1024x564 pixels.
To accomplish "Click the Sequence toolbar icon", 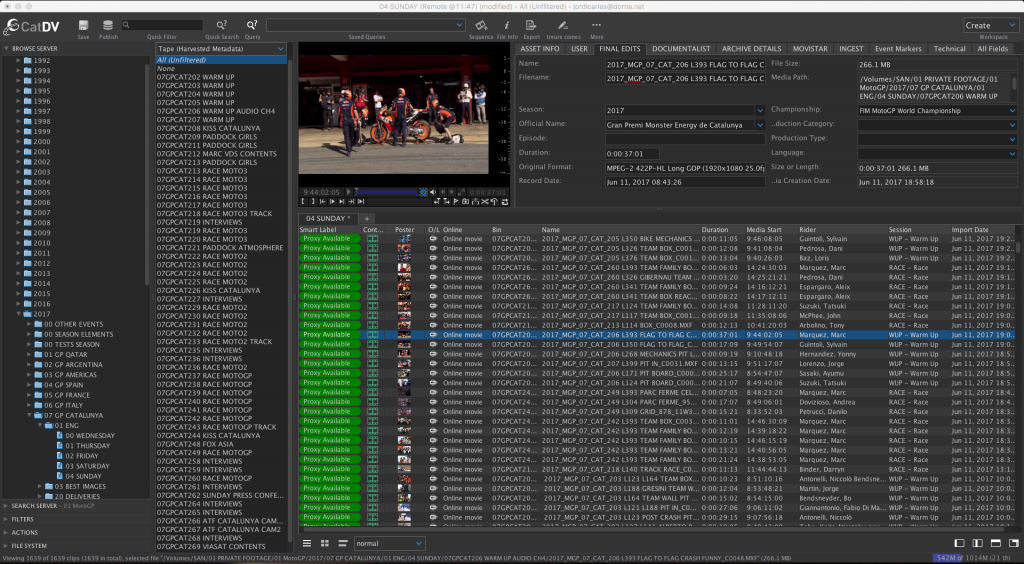I will pos(481,25).
